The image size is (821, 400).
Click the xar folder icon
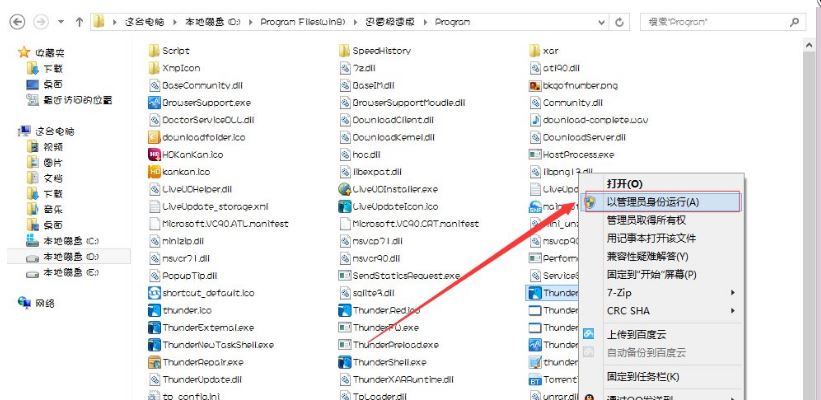click(535, 51)
